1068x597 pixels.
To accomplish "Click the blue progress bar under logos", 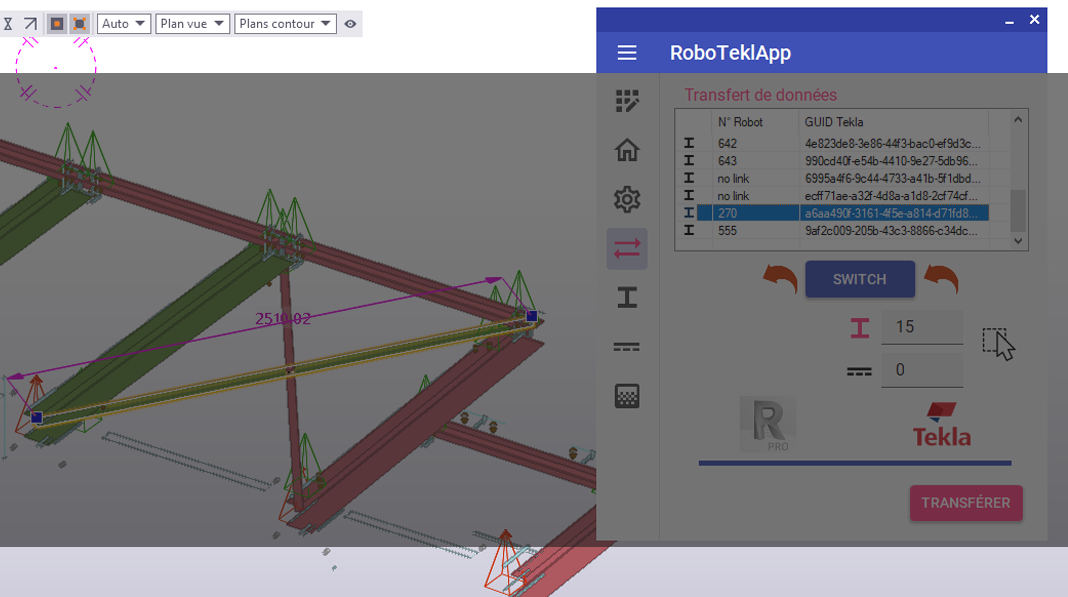I will click(x=855, y=463).
